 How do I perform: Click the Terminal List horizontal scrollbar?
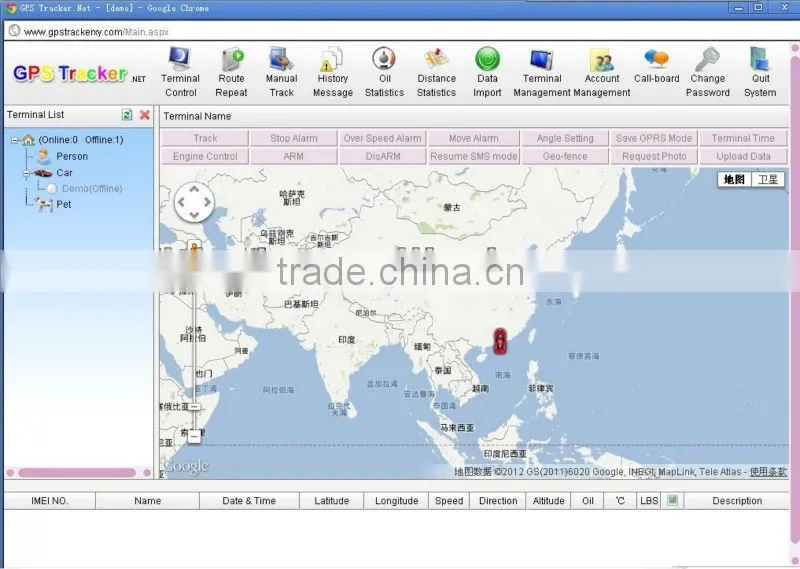78,473
